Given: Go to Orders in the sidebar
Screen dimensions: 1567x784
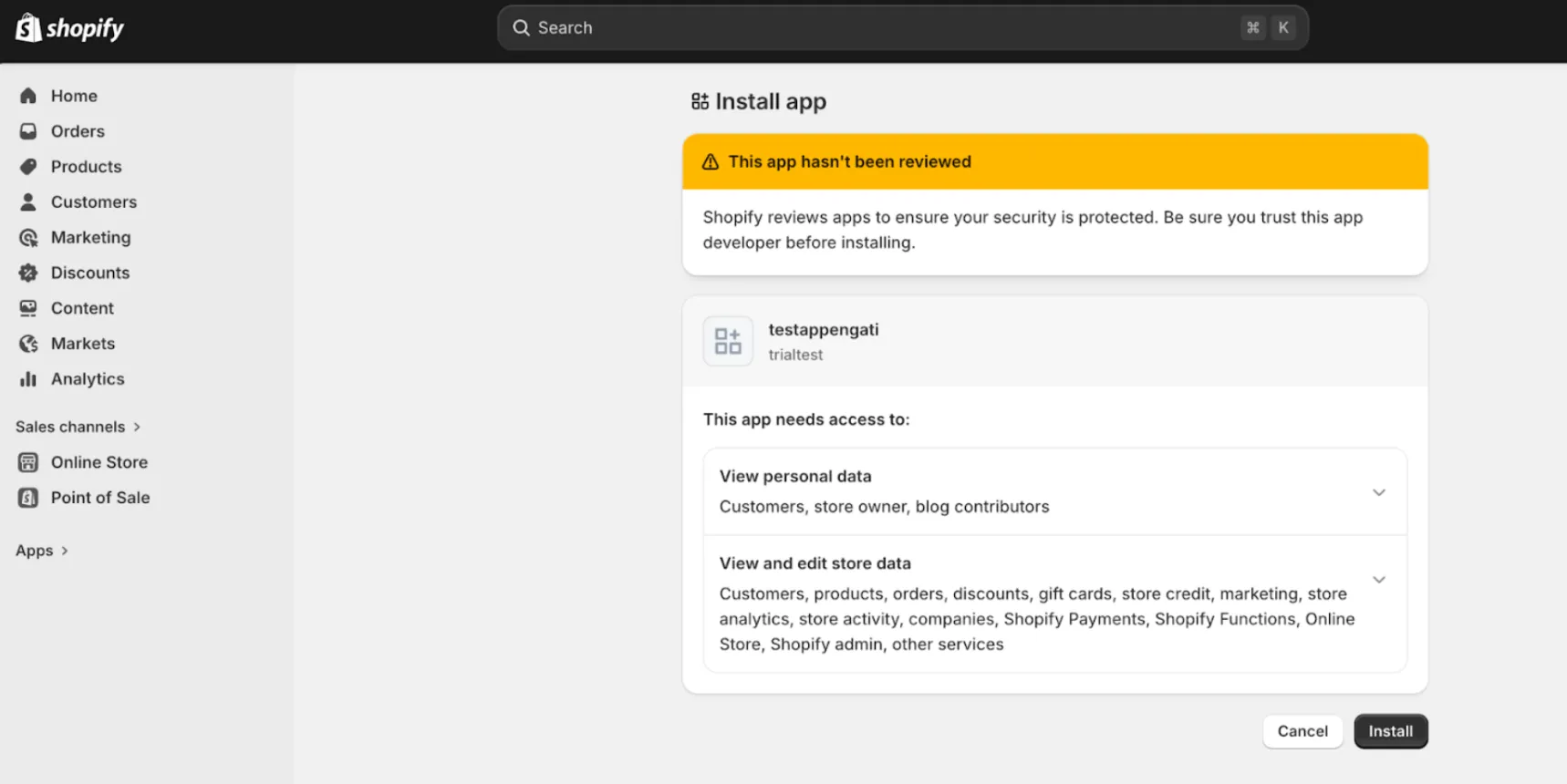Looking at the screenshot, I should [x=78, y=131].
